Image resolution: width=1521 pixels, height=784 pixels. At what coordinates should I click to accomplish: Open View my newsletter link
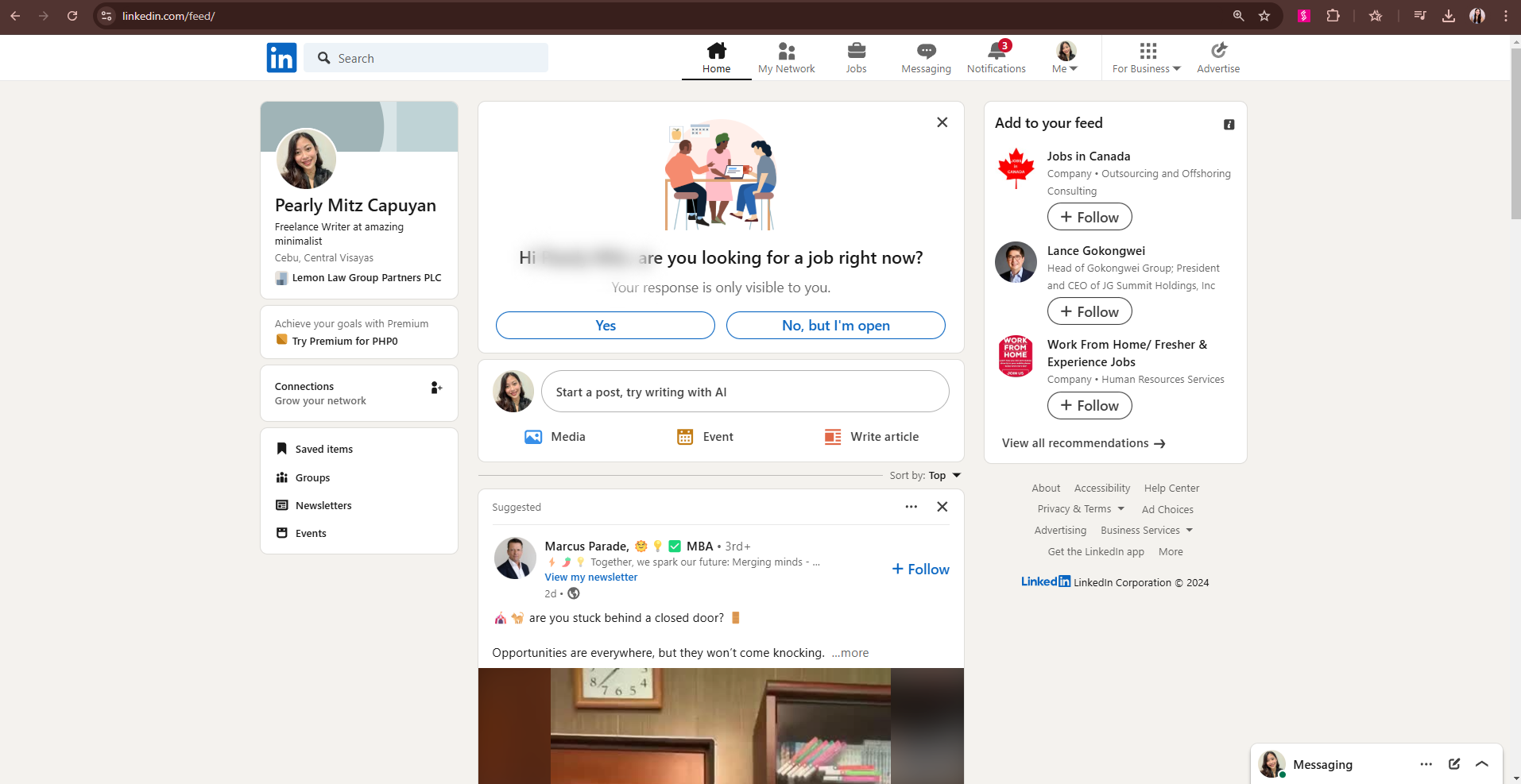(591, 577)
